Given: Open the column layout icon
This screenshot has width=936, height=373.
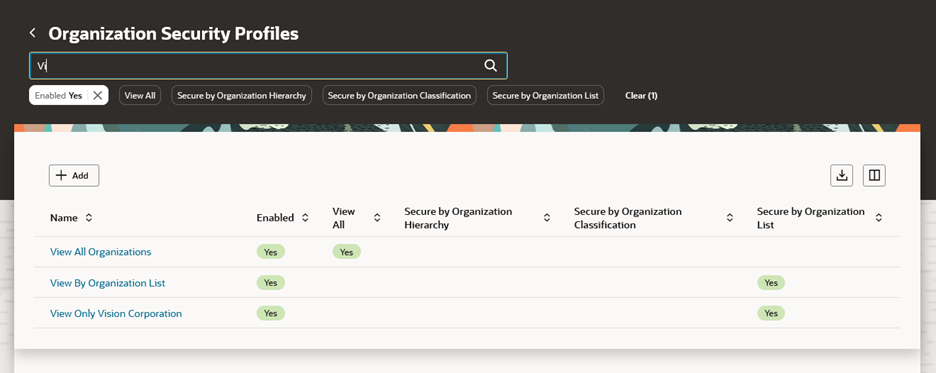Looking at the screenshot, I should (874, 175).
